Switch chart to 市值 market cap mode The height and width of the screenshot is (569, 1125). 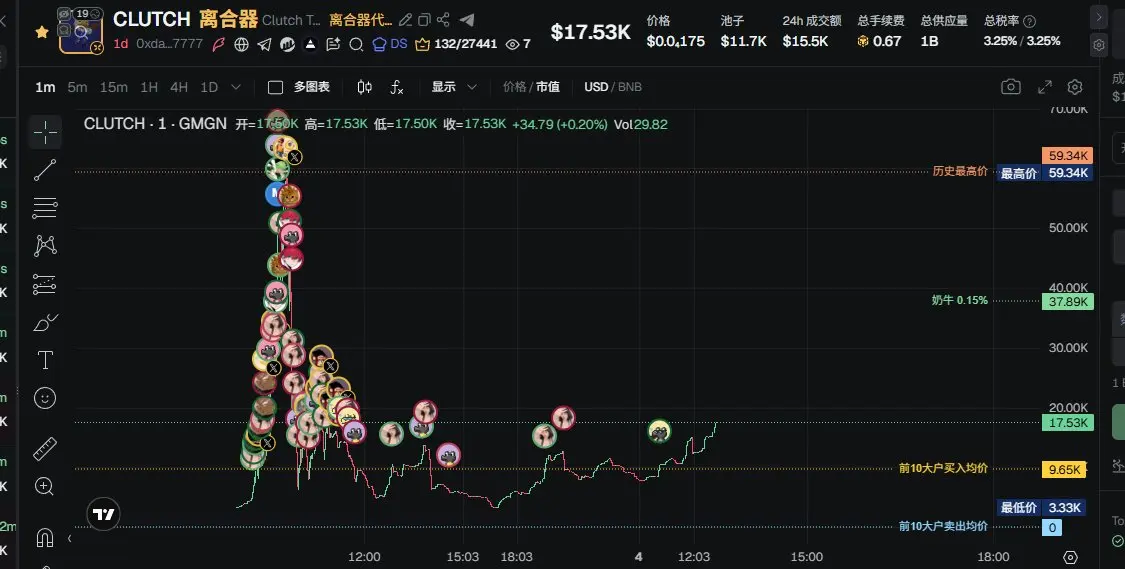coord(548,87)
